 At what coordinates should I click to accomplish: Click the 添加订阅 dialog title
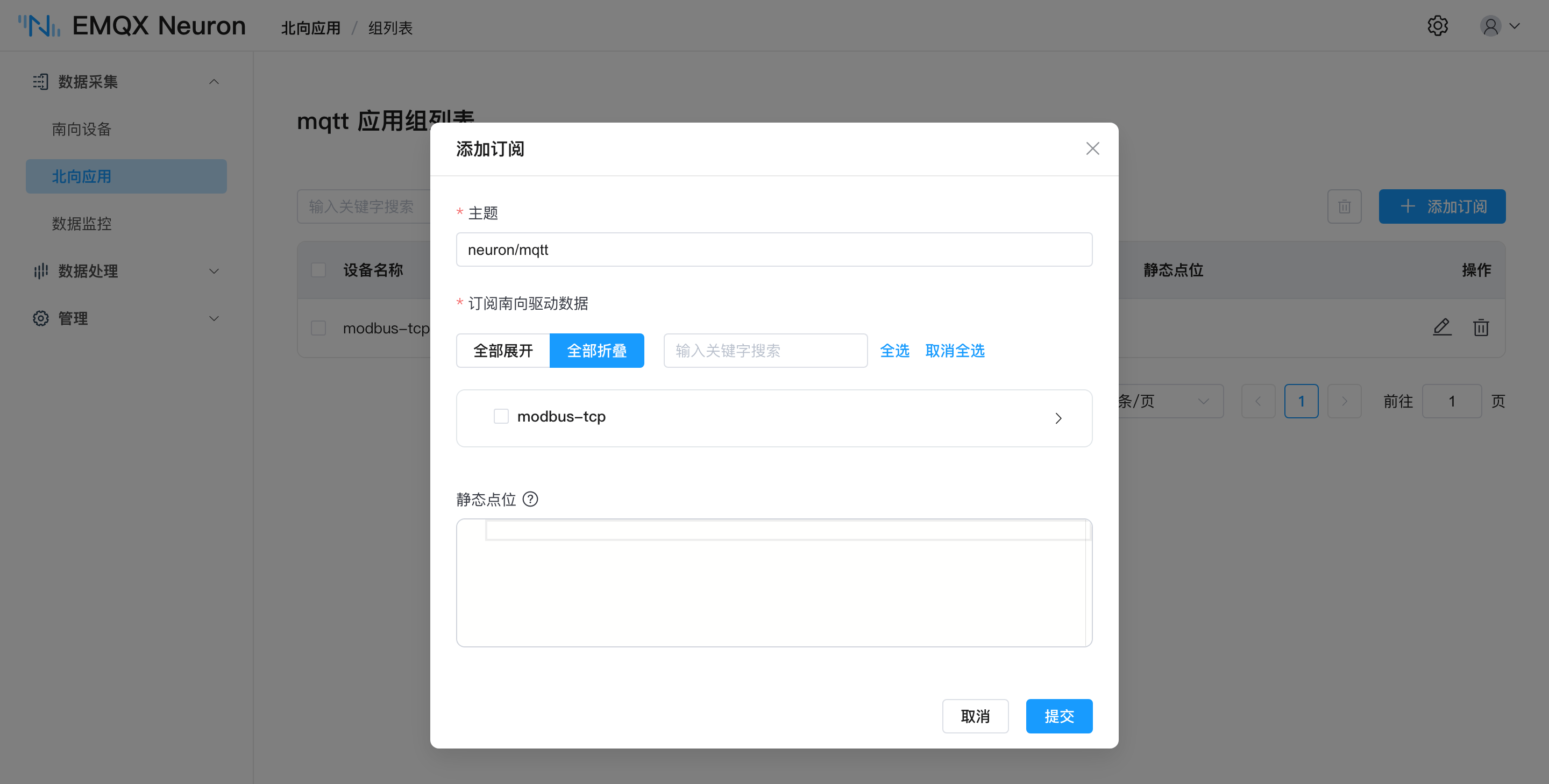click(x=490, y=149)
